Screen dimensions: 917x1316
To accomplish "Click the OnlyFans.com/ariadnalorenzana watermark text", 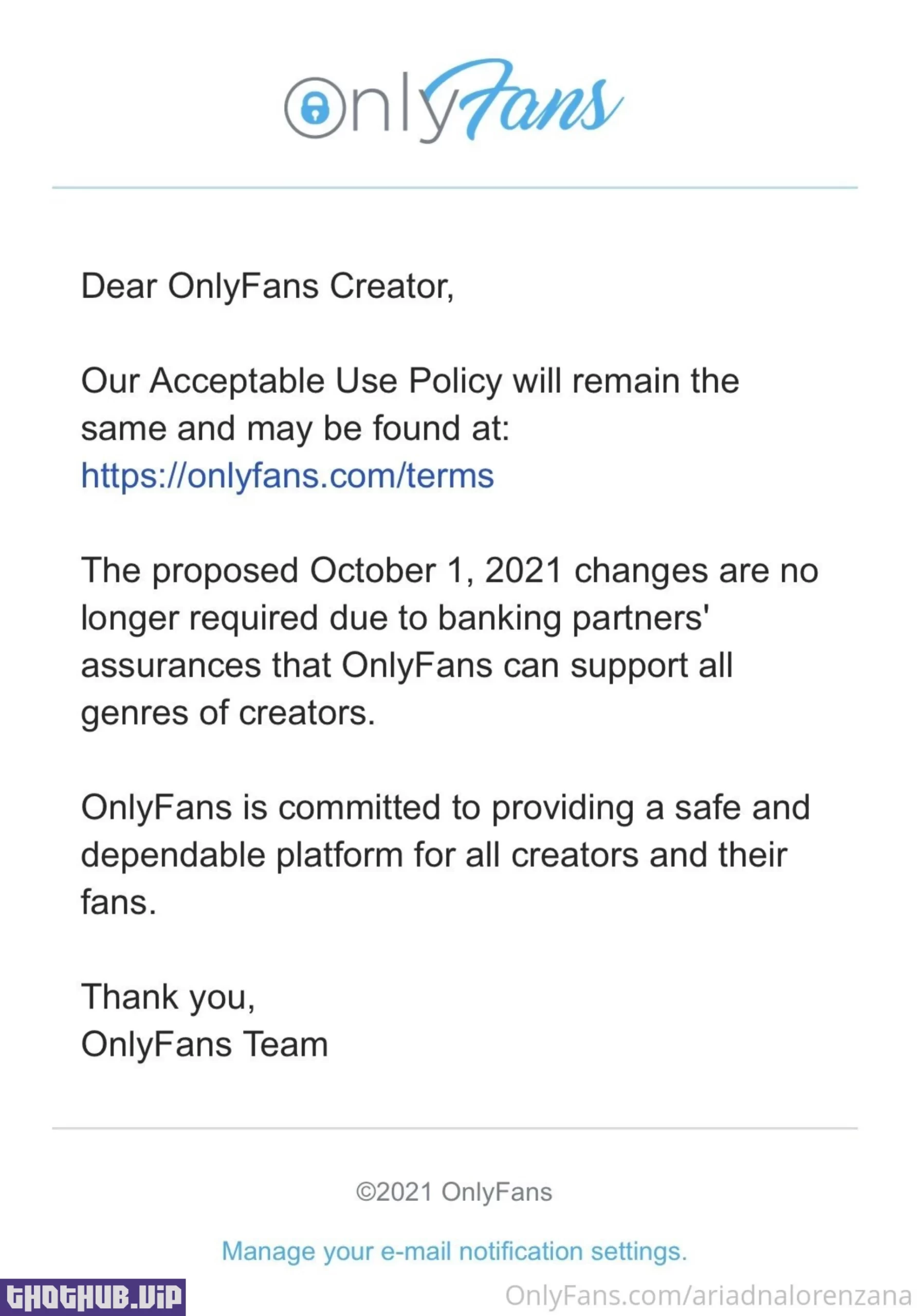I will pos(708,1296).
